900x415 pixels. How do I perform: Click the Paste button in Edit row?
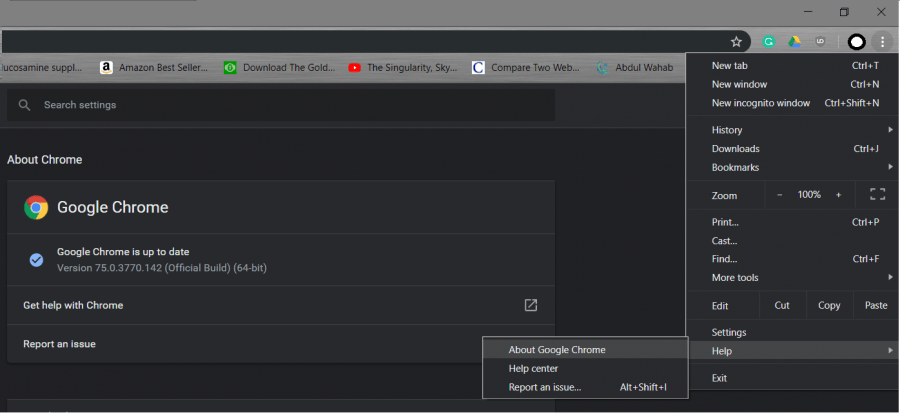[x=875, y=306]
